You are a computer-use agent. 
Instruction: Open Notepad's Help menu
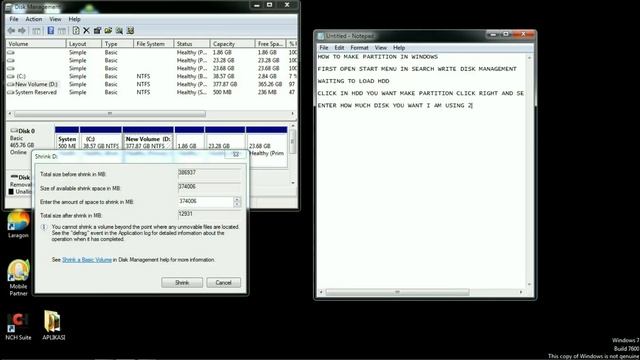pos(399,48)
